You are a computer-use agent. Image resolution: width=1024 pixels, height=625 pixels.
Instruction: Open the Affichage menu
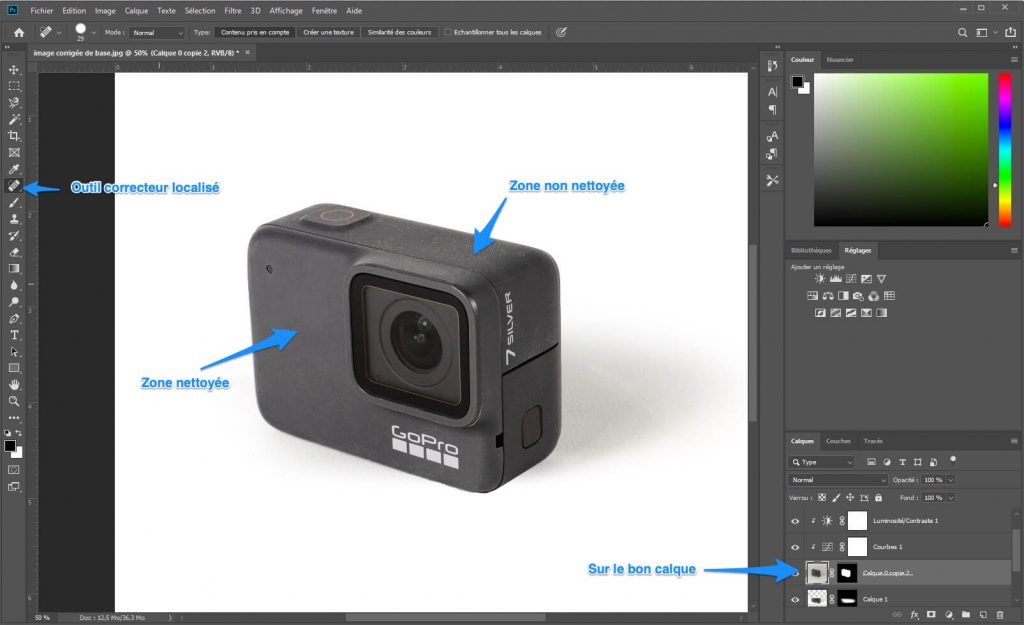pyautogui.click(x=286, y=10)
